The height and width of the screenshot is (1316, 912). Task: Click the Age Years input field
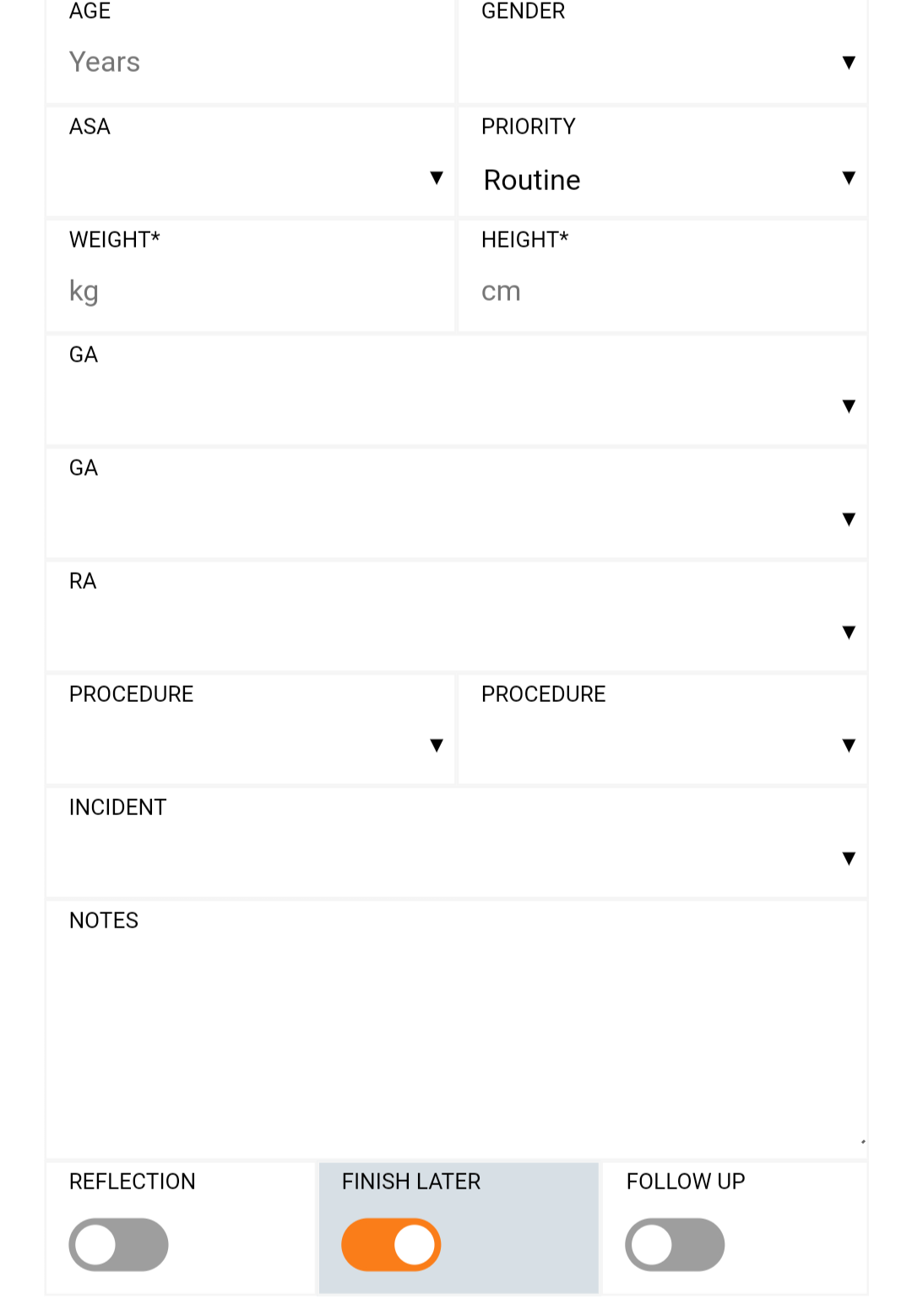(x=251, y=63)
